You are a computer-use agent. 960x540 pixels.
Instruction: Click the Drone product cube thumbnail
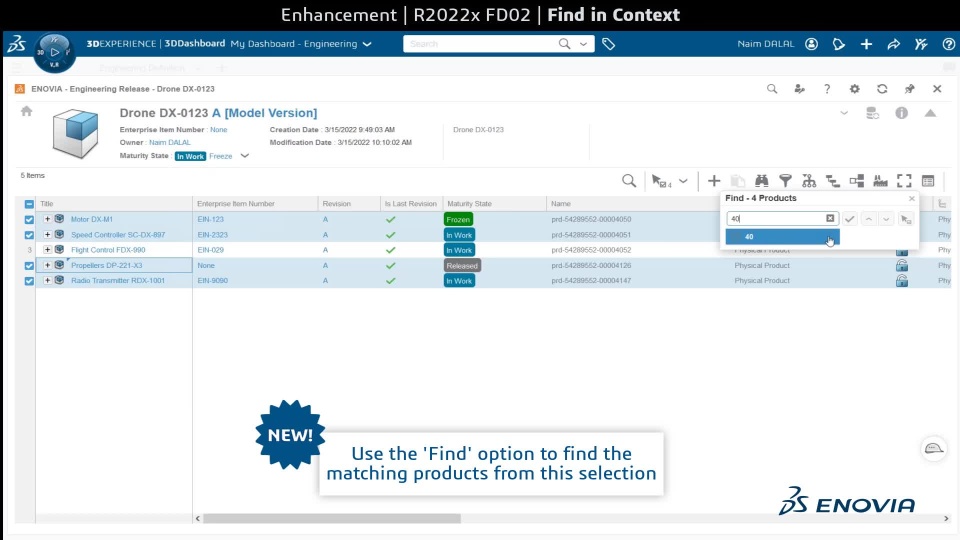coord(75,133)
